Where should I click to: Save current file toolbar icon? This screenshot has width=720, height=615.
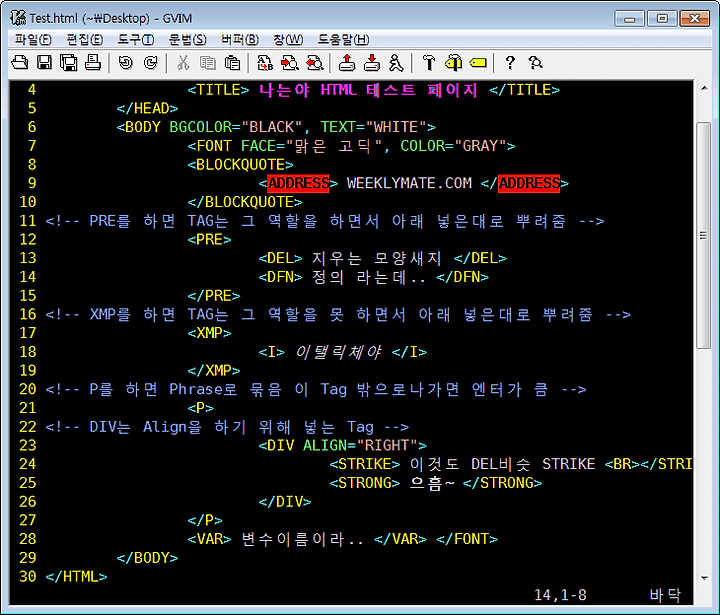click(44, 62)
